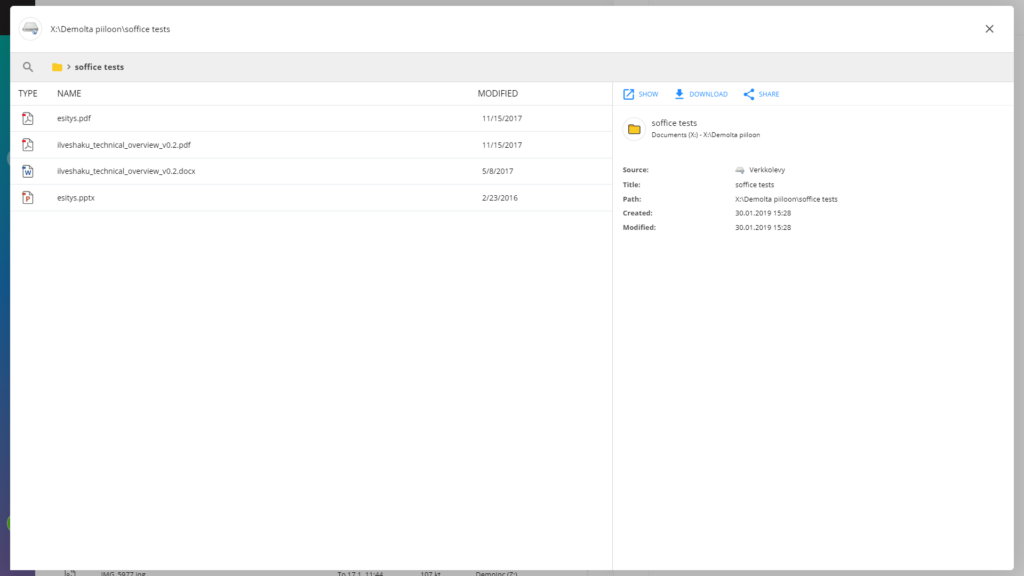Open the 'soffice tests' breadcrumb
Screen dimensions: 1024x576
pos(99,67)
